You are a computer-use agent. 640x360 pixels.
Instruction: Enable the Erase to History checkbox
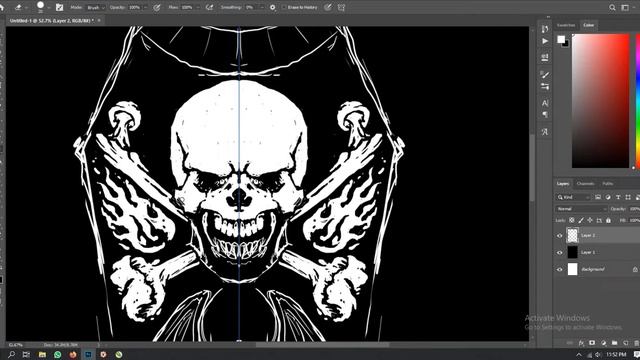tap(284, 7)
